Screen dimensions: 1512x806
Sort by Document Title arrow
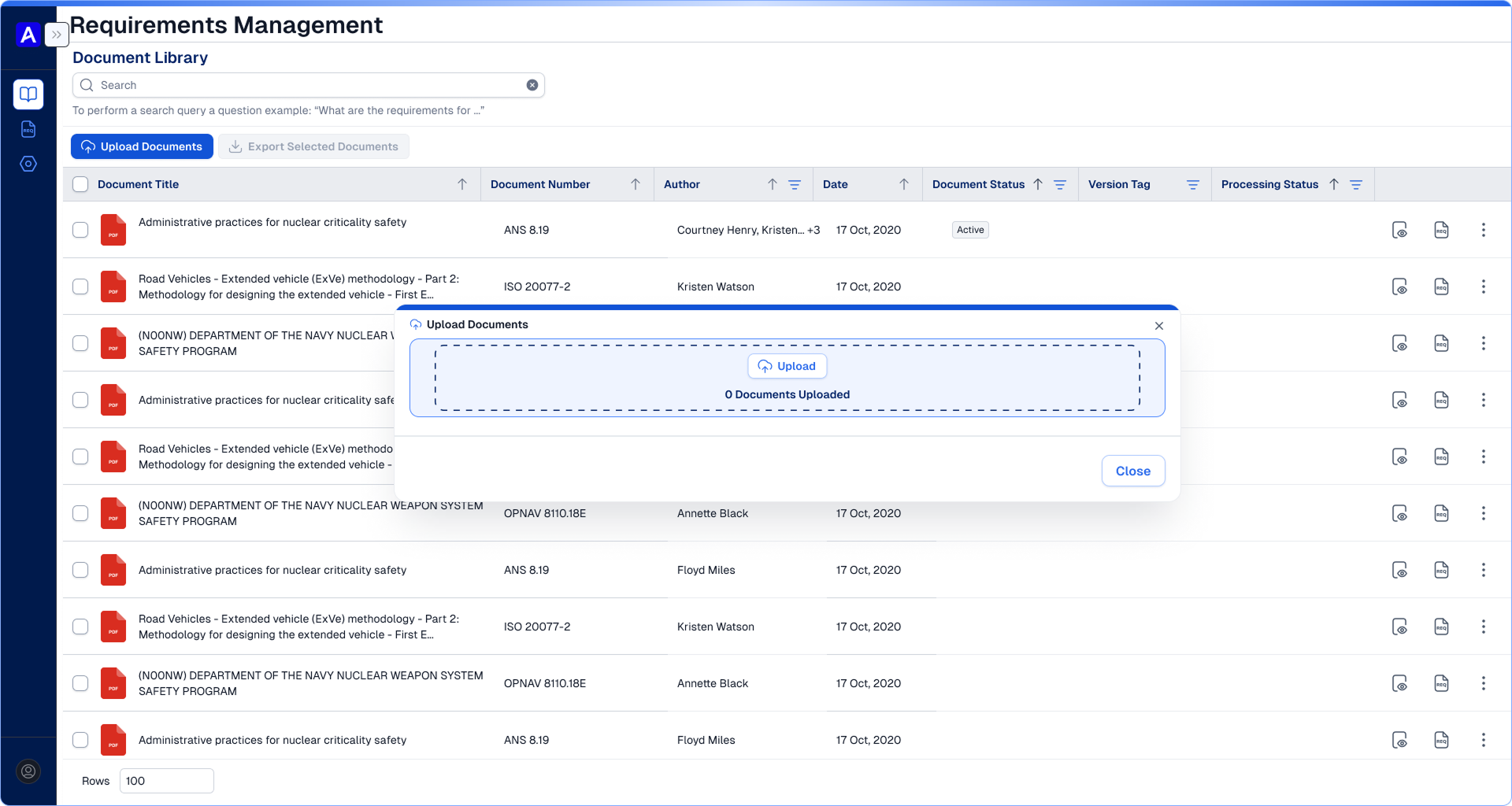[462, 184]
